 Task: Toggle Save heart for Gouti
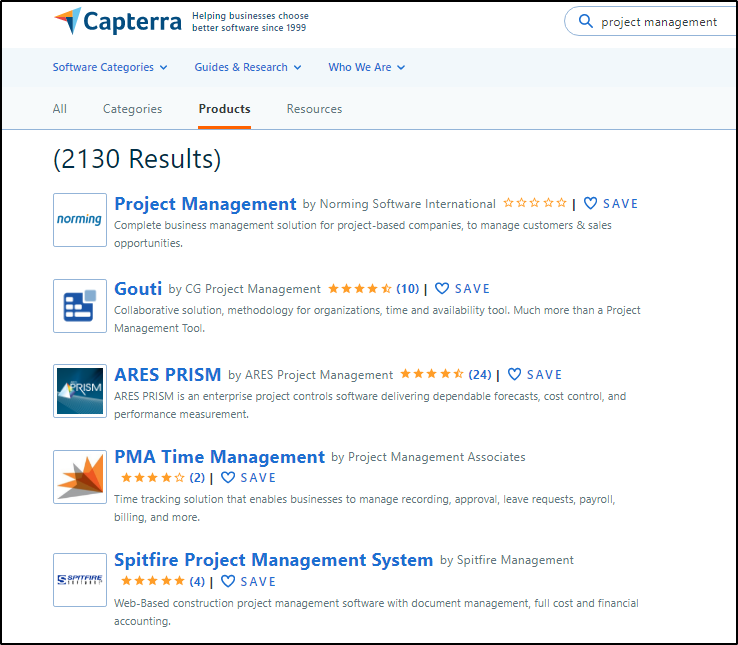click(442, 289)
